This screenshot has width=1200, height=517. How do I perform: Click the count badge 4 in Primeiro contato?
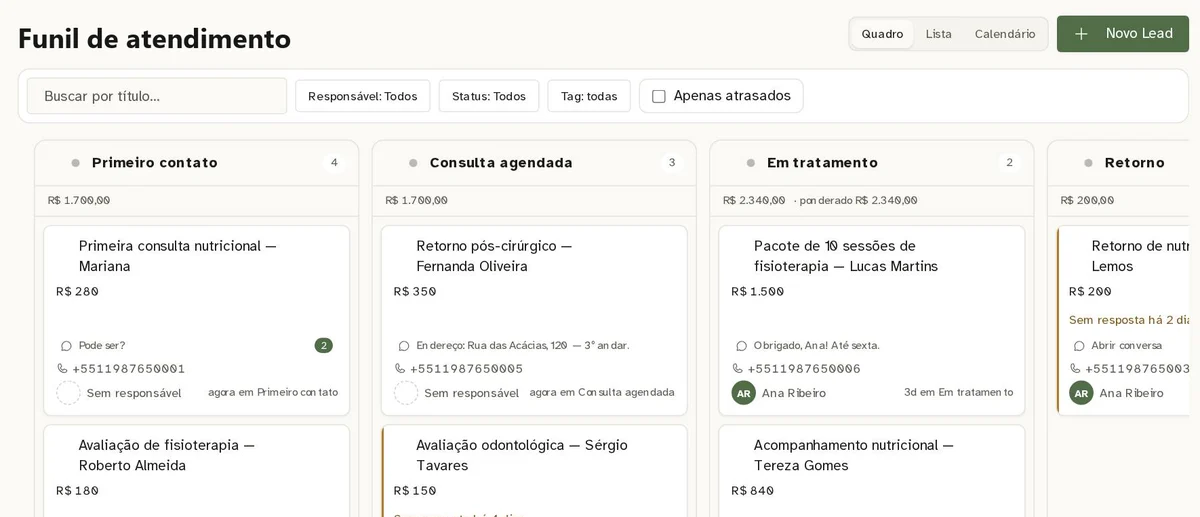click(x=334, y=163)
